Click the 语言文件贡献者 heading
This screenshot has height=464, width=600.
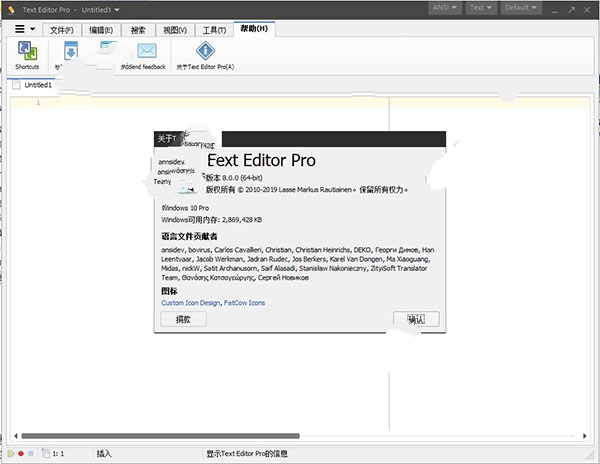[x=189, y=236]
